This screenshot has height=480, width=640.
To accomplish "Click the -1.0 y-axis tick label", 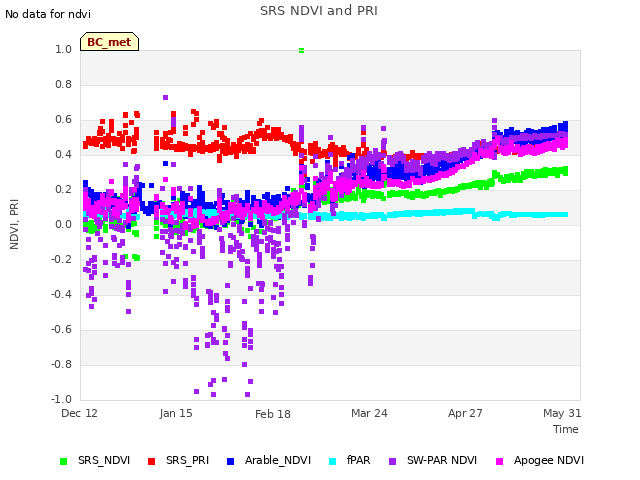I will pos(61,399).
